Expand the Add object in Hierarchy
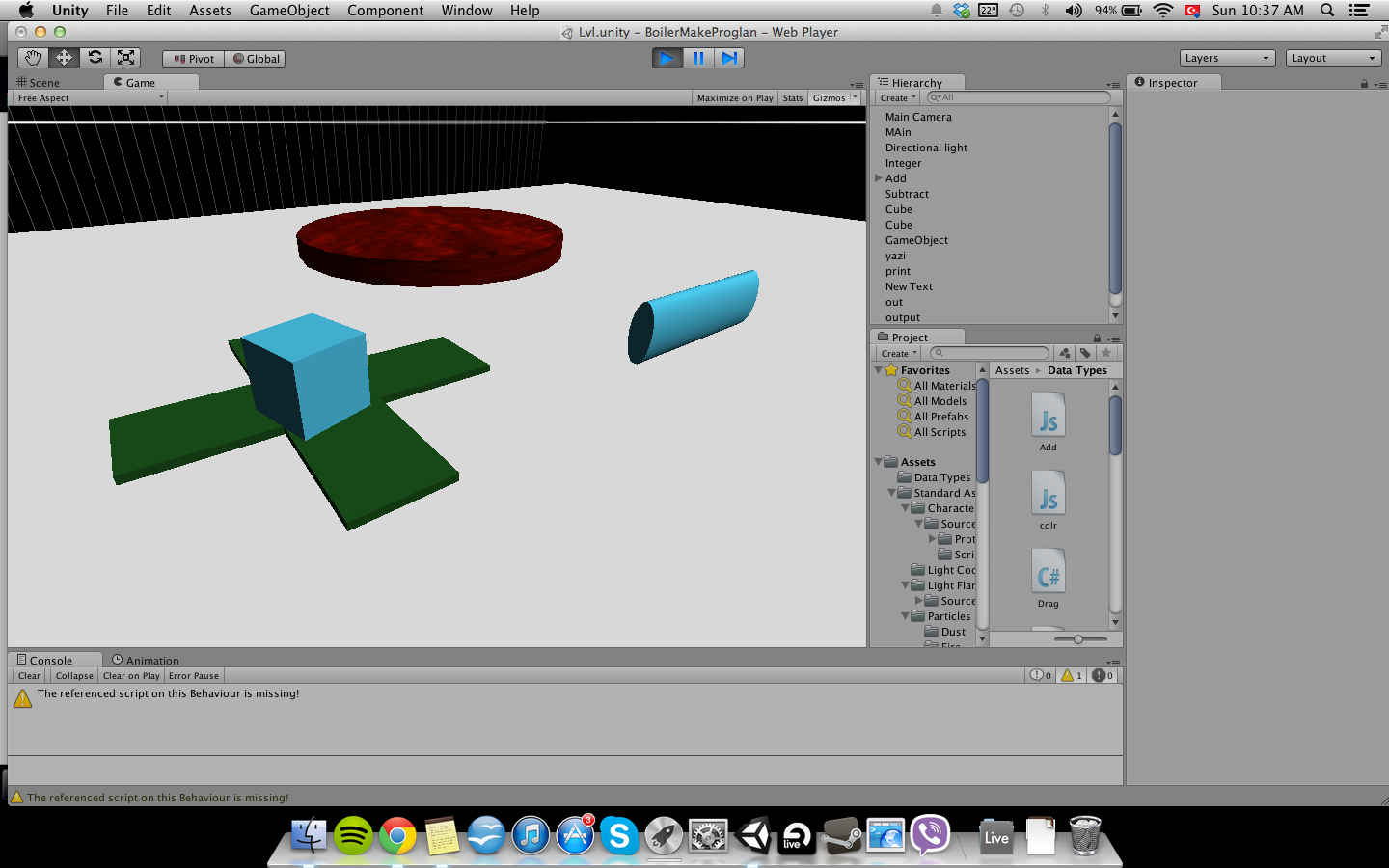The height and width of the screenshot is (868, 1389). pos(879,178)
